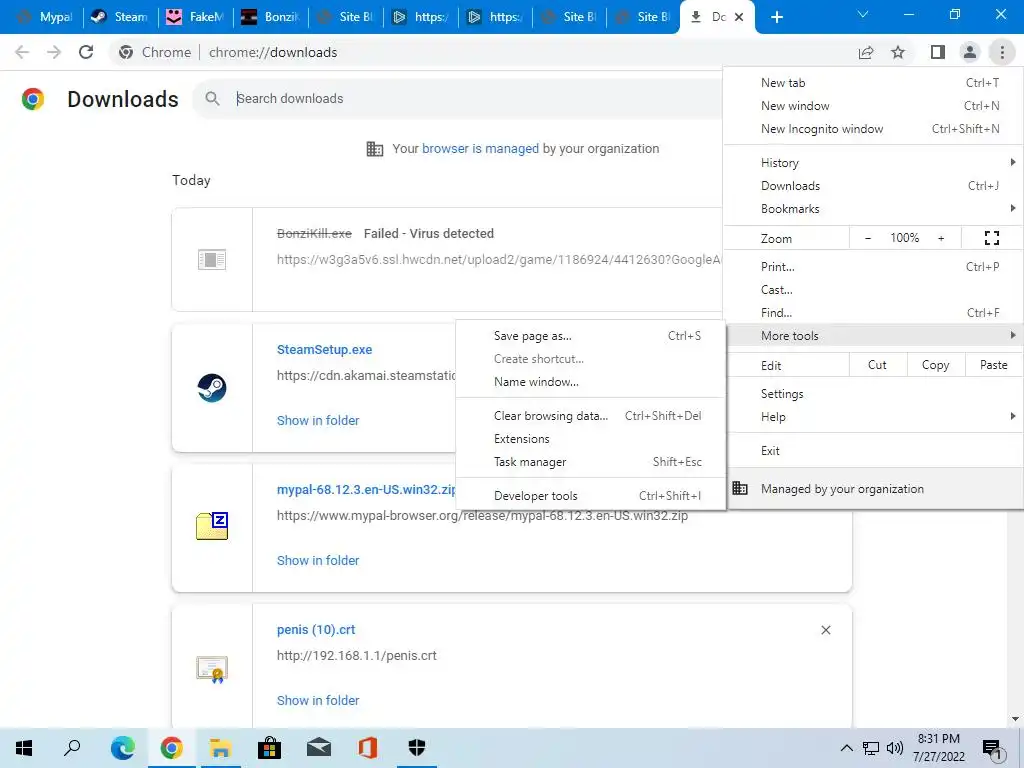Viewport: 1024px width, 768px height.
Task: Click the browser forward arrow
Action: point(54,52)
